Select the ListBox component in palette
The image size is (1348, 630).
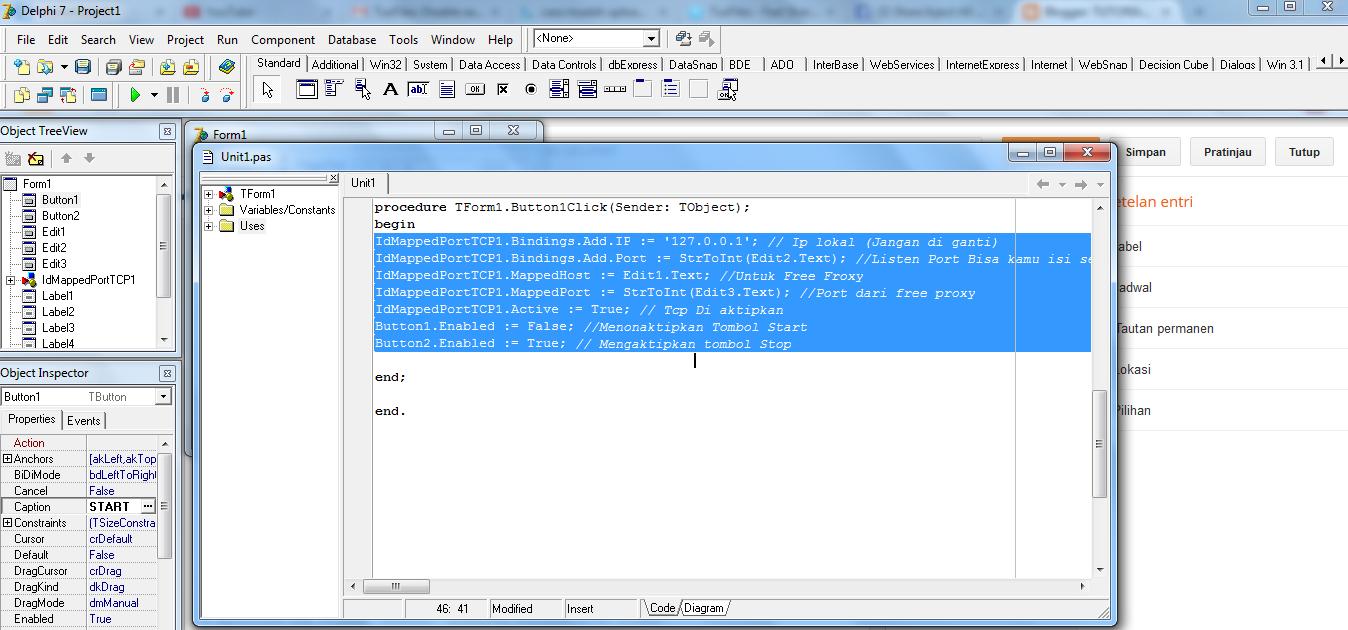pos(559,89)
